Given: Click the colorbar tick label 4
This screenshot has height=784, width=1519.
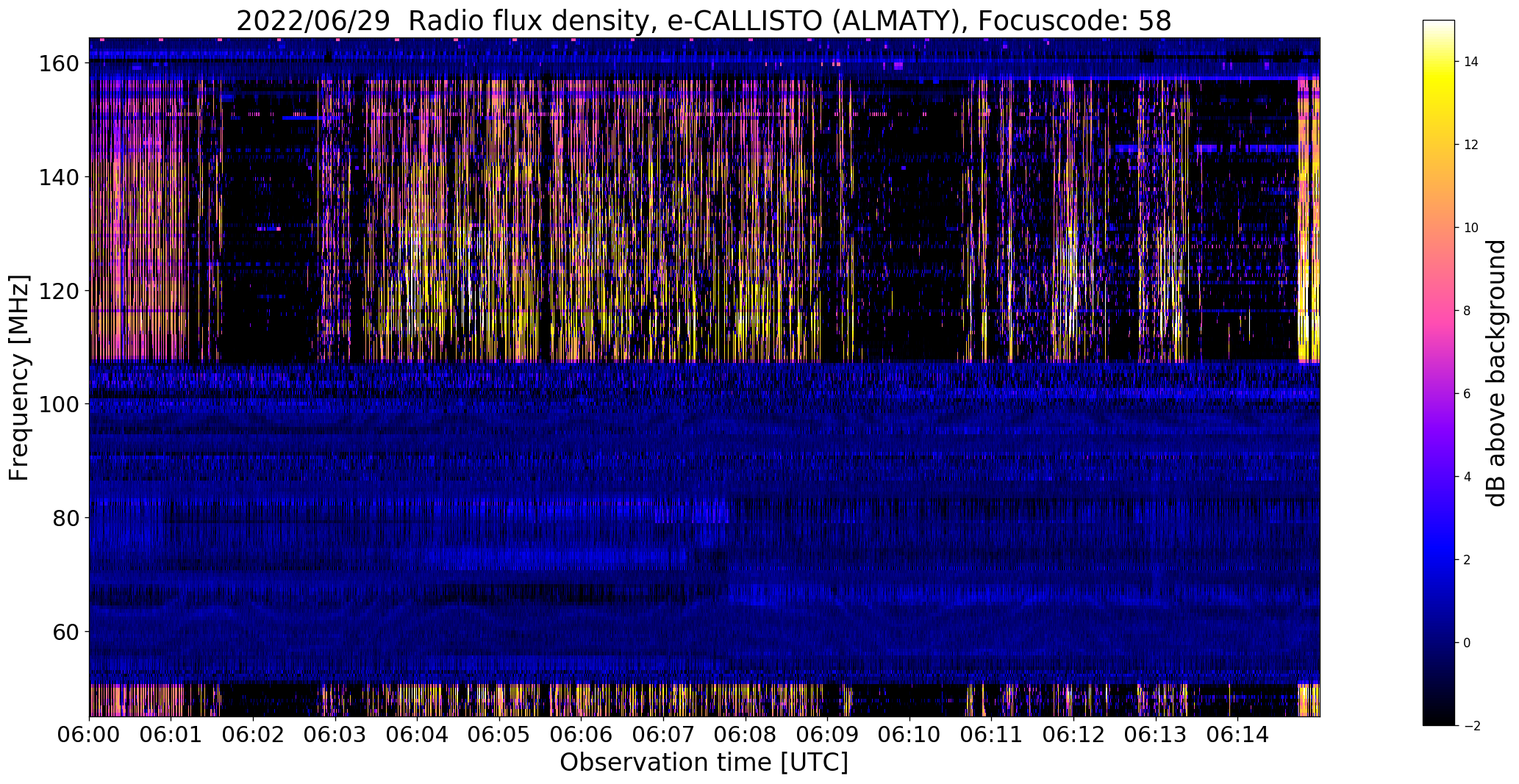Looking at the screenshot, I should 1468,477.
